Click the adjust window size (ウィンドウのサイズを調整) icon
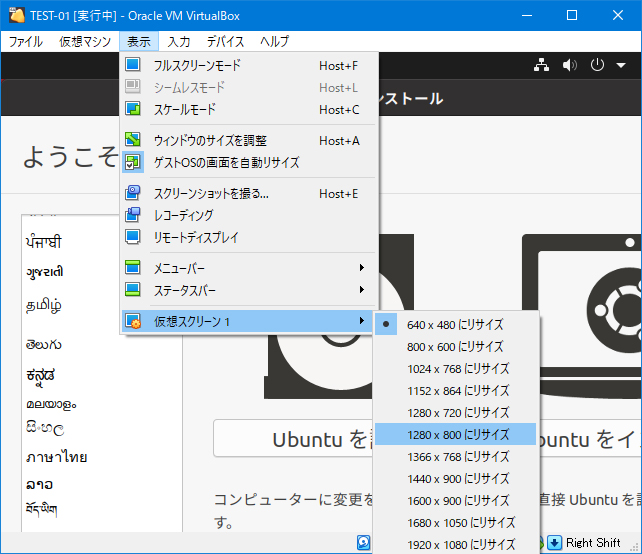Image resolution: width=642 pixels, height=554 pixels. point(133,140)
